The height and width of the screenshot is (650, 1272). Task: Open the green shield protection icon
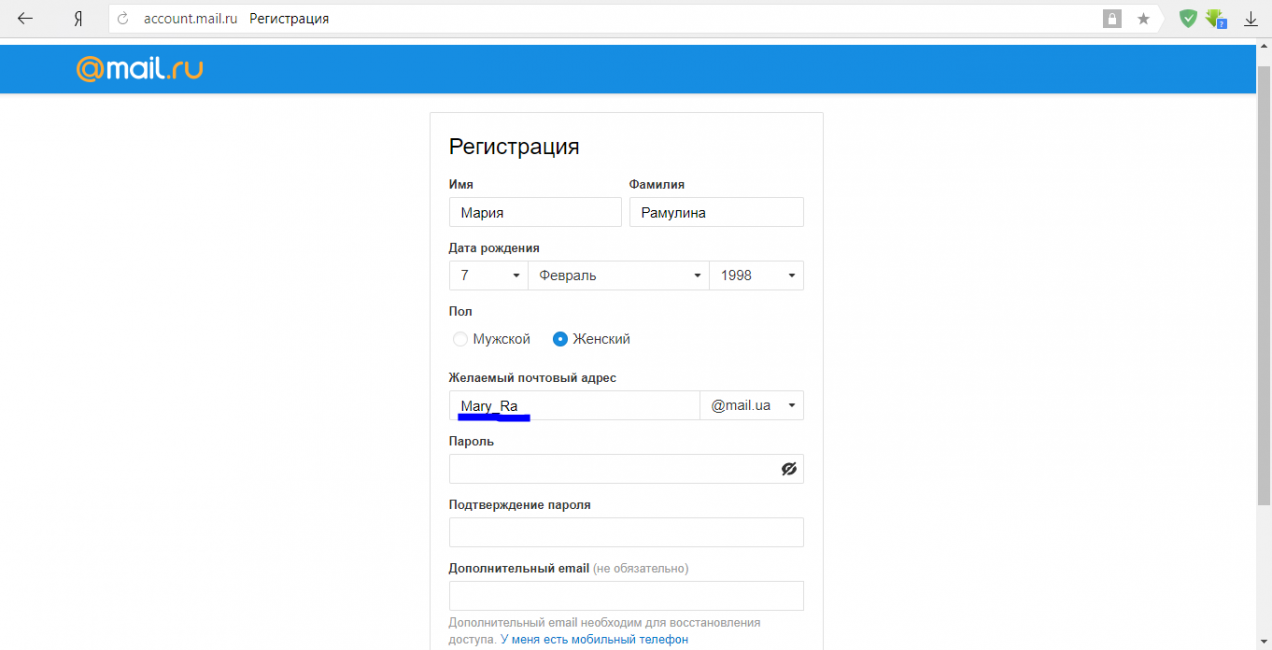(x=1188, y=18)
